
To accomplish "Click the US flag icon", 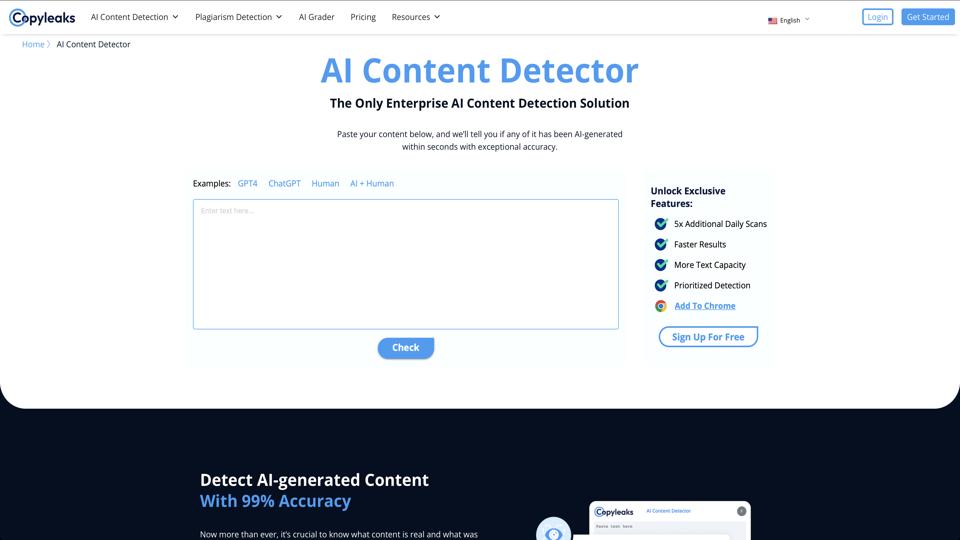I will [773, 21].
